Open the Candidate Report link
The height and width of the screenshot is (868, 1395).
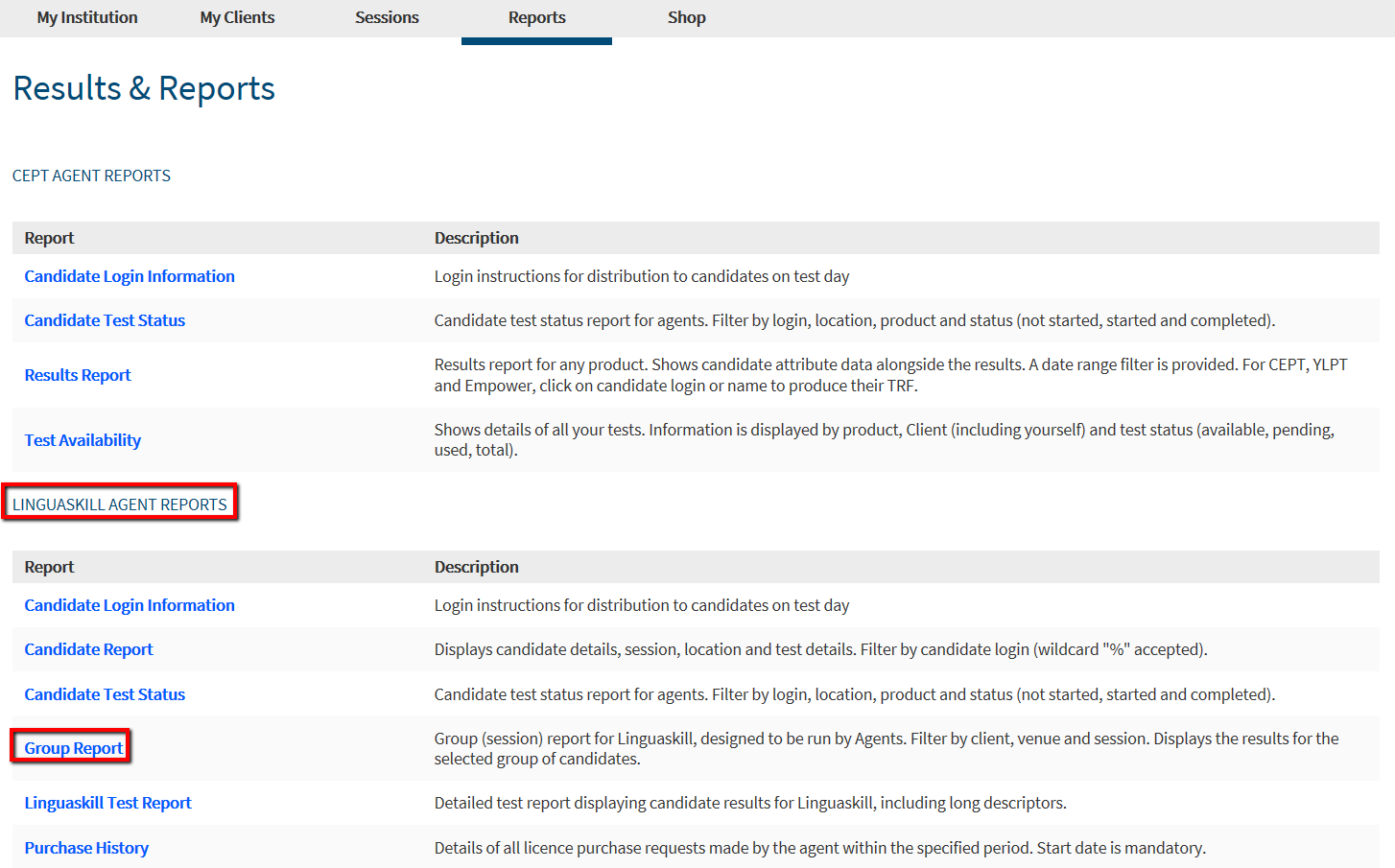88,649
